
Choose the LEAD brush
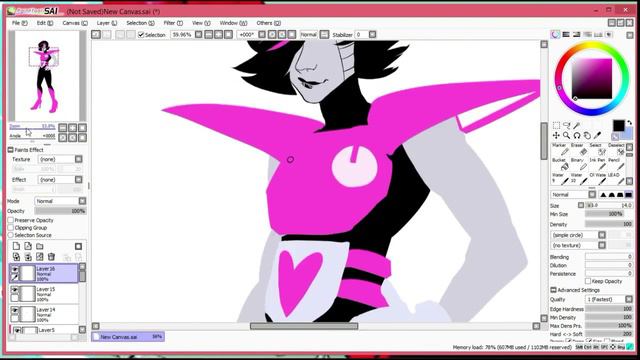tap(616, 179)
